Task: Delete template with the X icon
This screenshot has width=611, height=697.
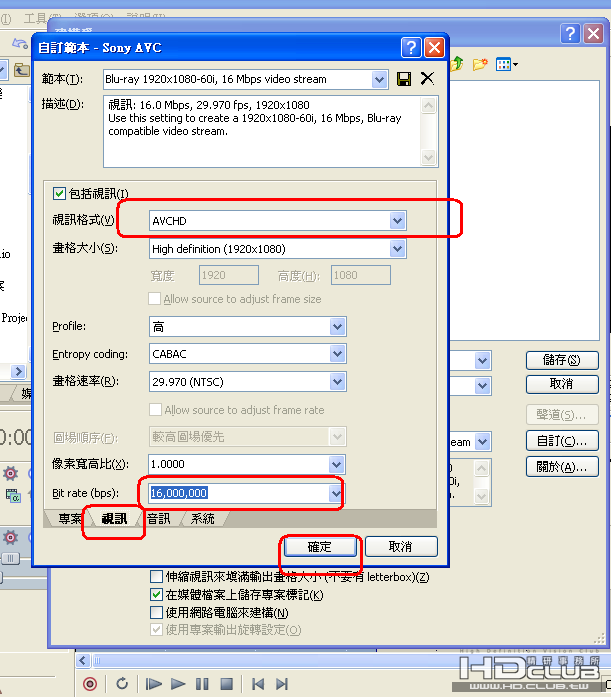Action: click(427, 79)
